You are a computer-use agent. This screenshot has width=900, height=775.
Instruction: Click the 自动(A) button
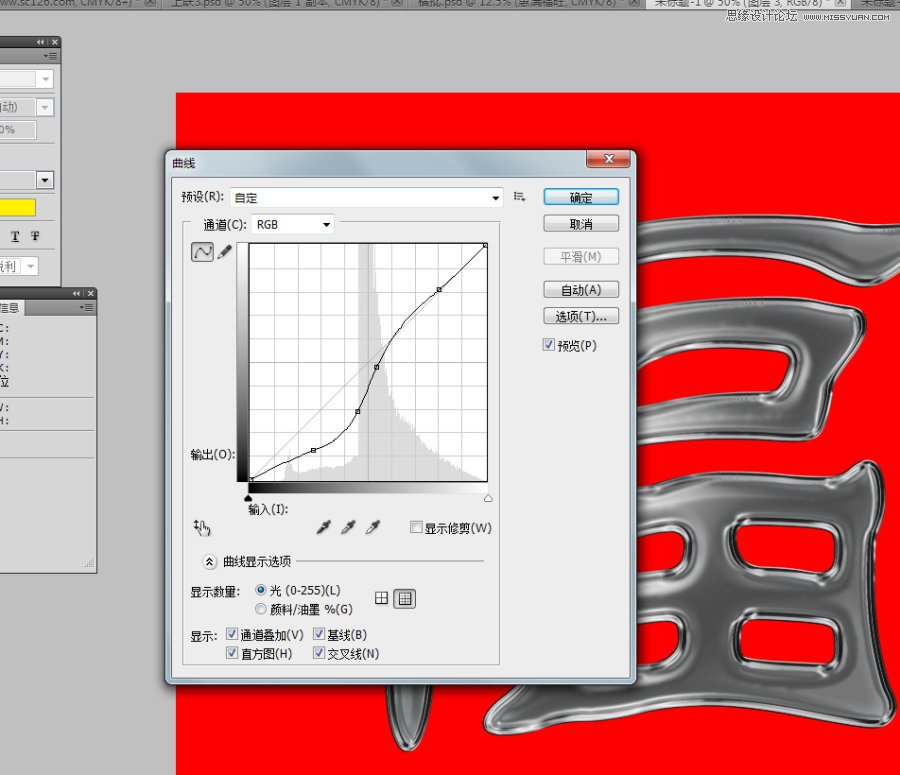pos(581,289)
